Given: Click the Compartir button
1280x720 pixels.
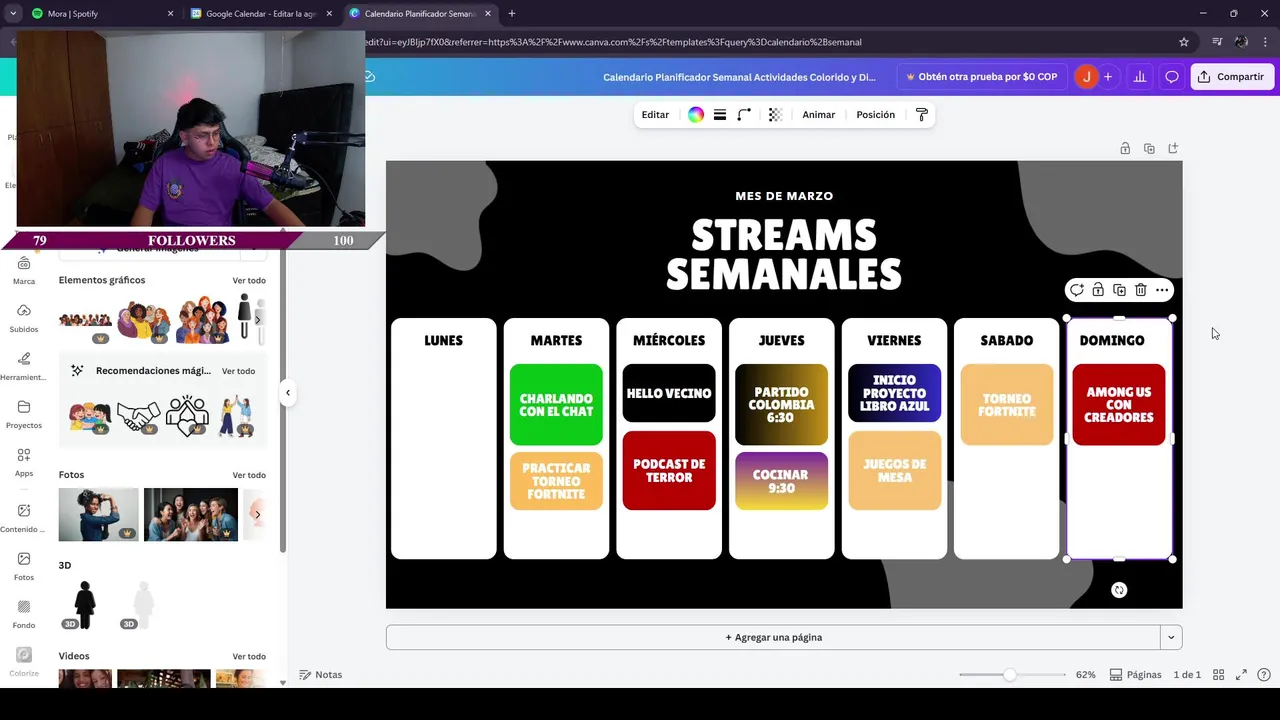Looking at the screenshot, I should click(1232, 77).
